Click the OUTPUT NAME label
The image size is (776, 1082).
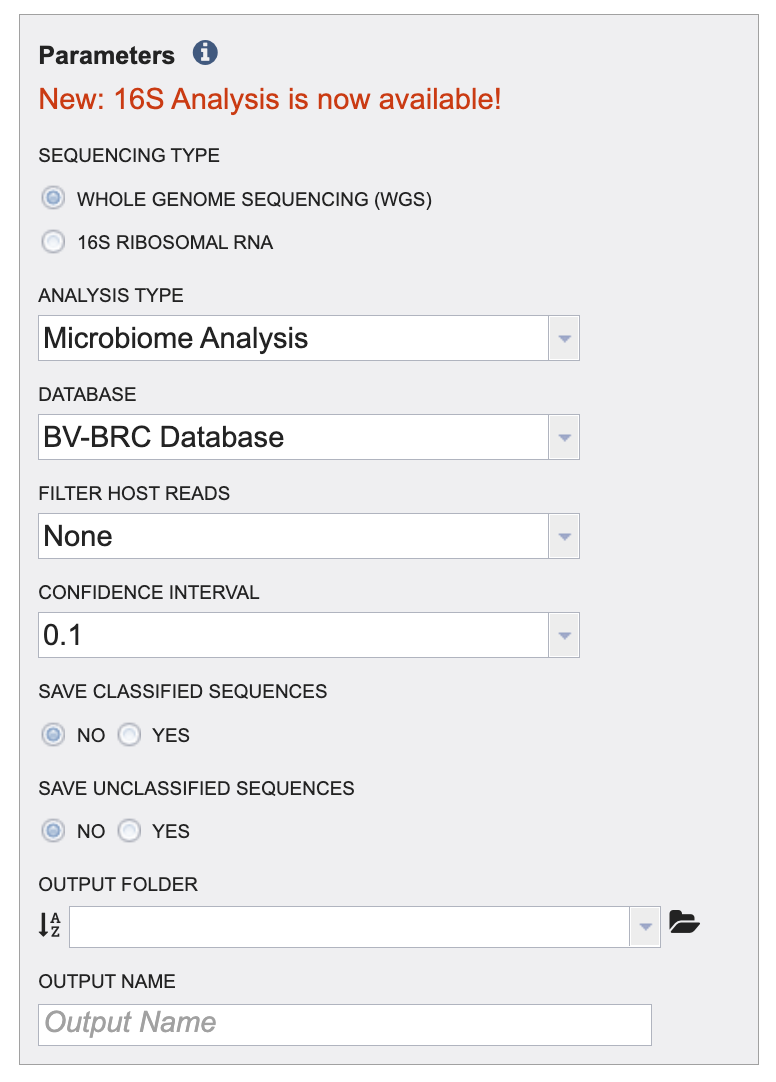tap(107, 981)
